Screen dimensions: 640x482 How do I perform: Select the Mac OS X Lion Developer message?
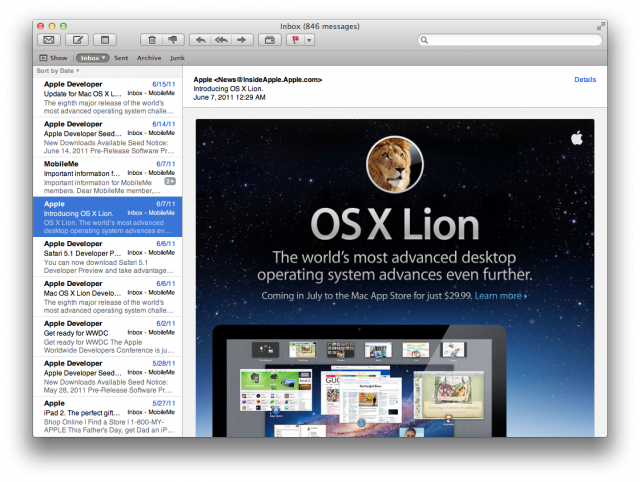click(x=108, y=297)
